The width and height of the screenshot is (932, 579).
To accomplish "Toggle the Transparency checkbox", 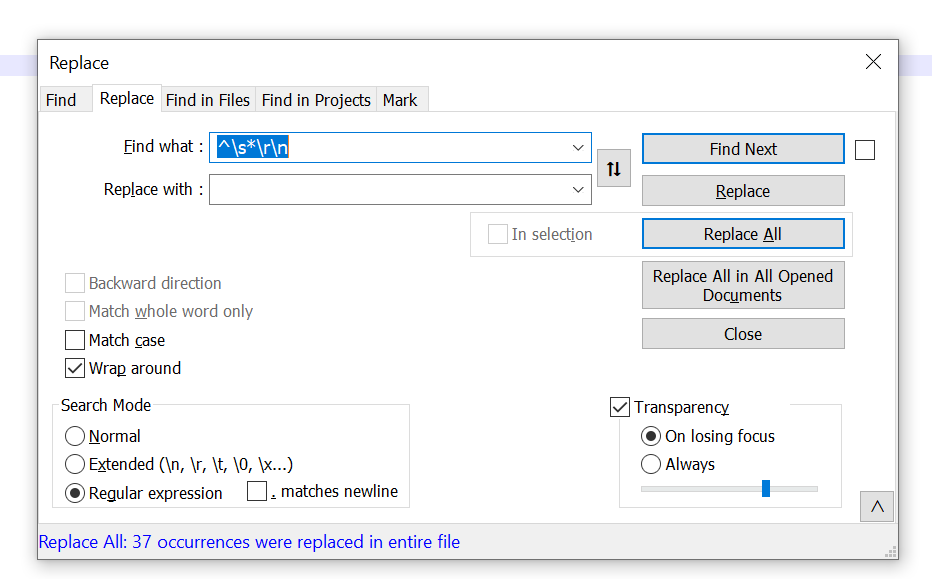I will (x=620, y=407).
